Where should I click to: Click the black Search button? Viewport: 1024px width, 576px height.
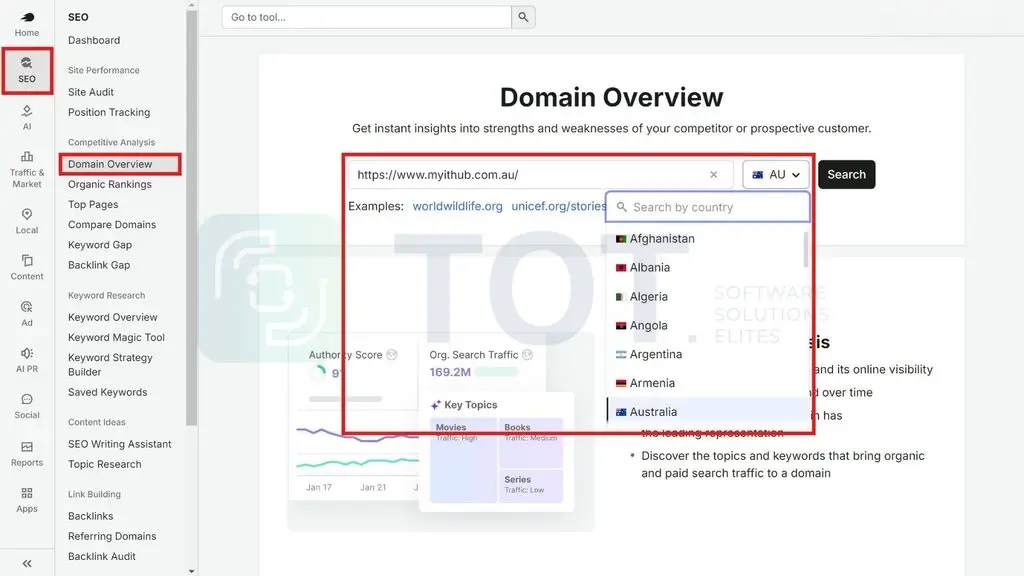tap(846, 174)
